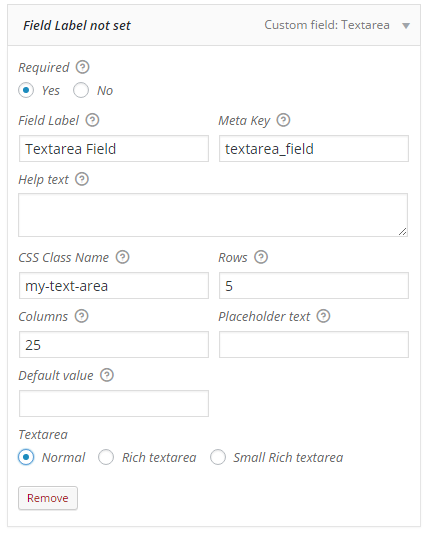The height and width of the screenshot is (536, 427).
Task: Click the Default value help icon
Action: pyautogui.click(x=107, y=375)
